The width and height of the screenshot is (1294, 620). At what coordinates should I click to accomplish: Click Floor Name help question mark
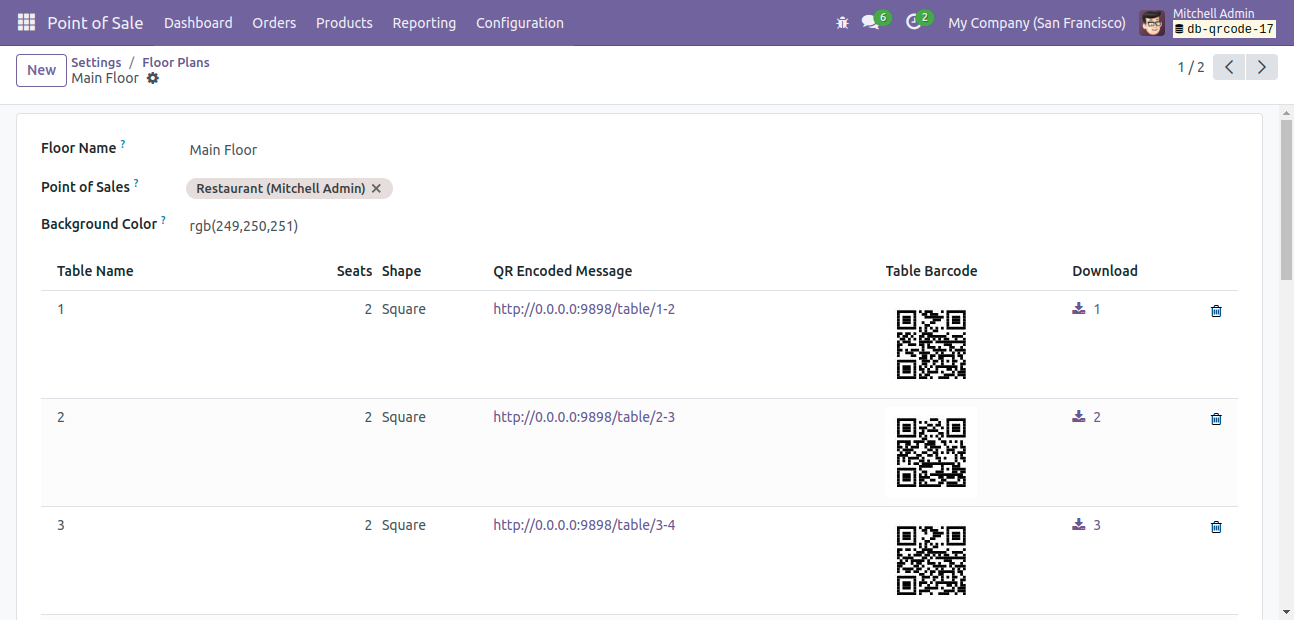123,144
